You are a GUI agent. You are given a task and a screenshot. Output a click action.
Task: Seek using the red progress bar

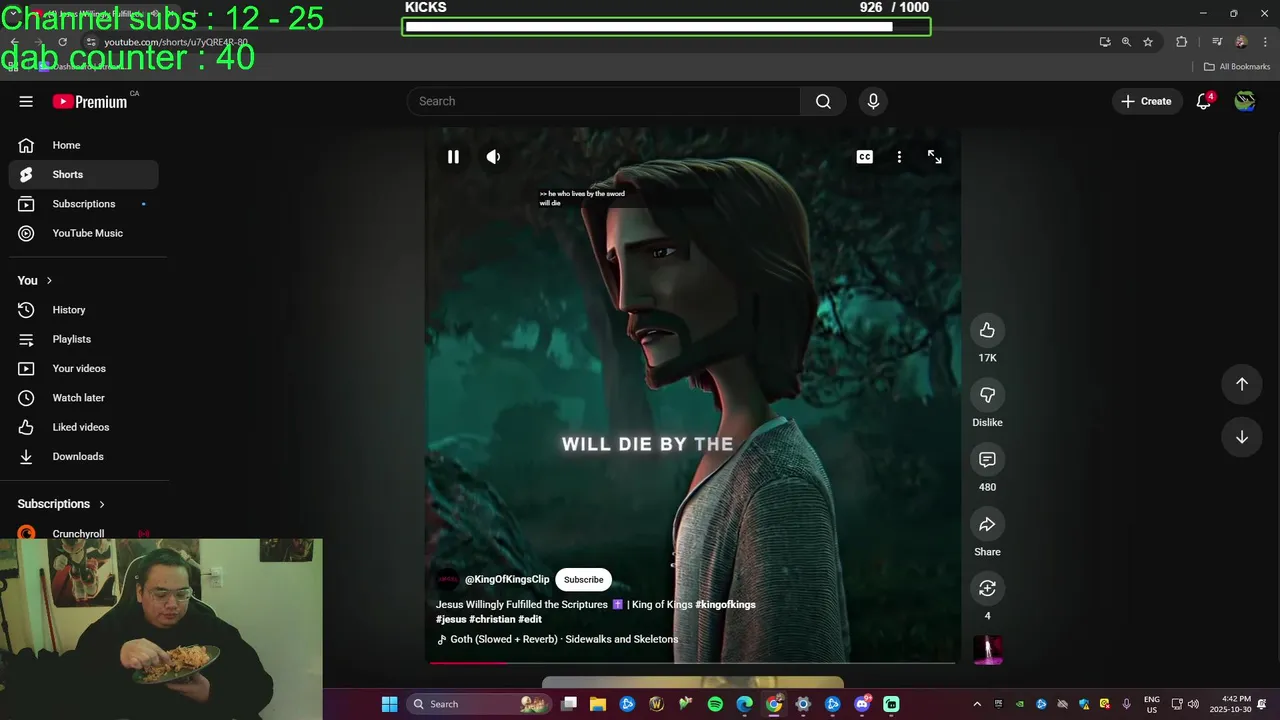[692, 662]
